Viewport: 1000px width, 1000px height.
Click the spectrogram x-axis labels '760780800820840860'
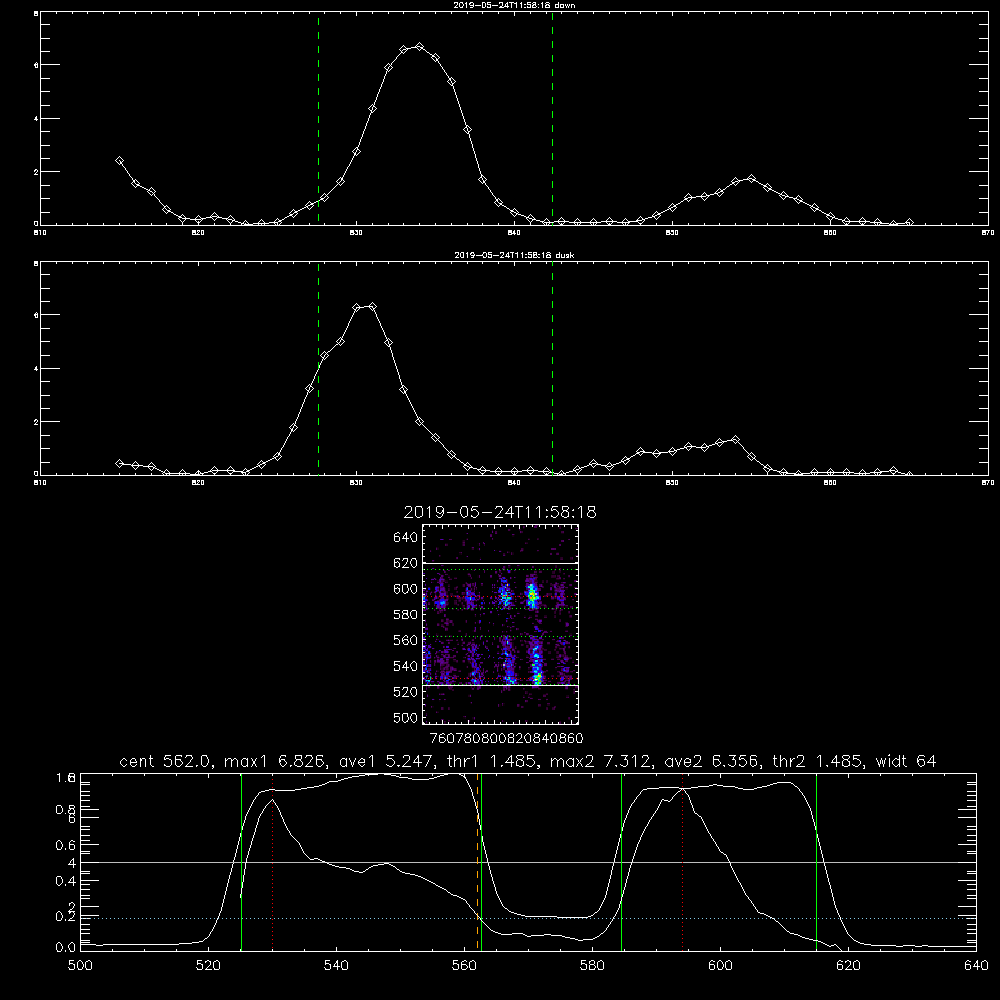506,738
